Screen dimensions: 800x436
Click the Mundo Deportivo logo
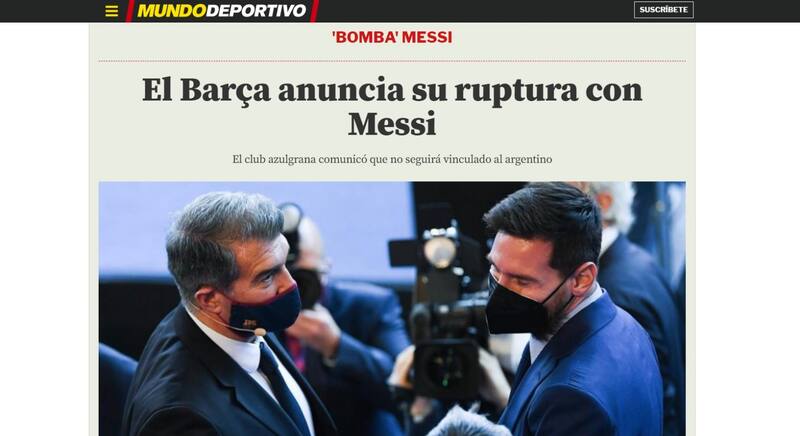tap(221, 10)
